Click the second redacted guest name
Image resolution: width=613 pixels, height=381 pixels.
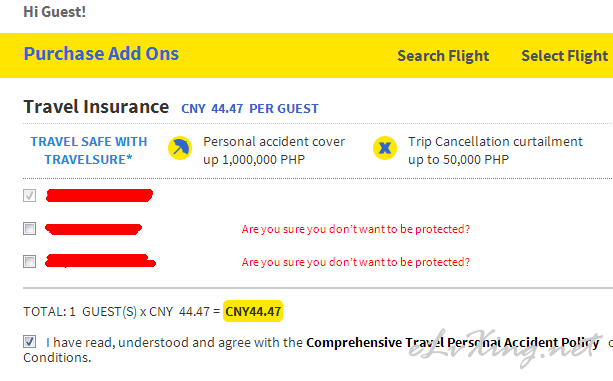pyautogui.click(x=93, y=229)
